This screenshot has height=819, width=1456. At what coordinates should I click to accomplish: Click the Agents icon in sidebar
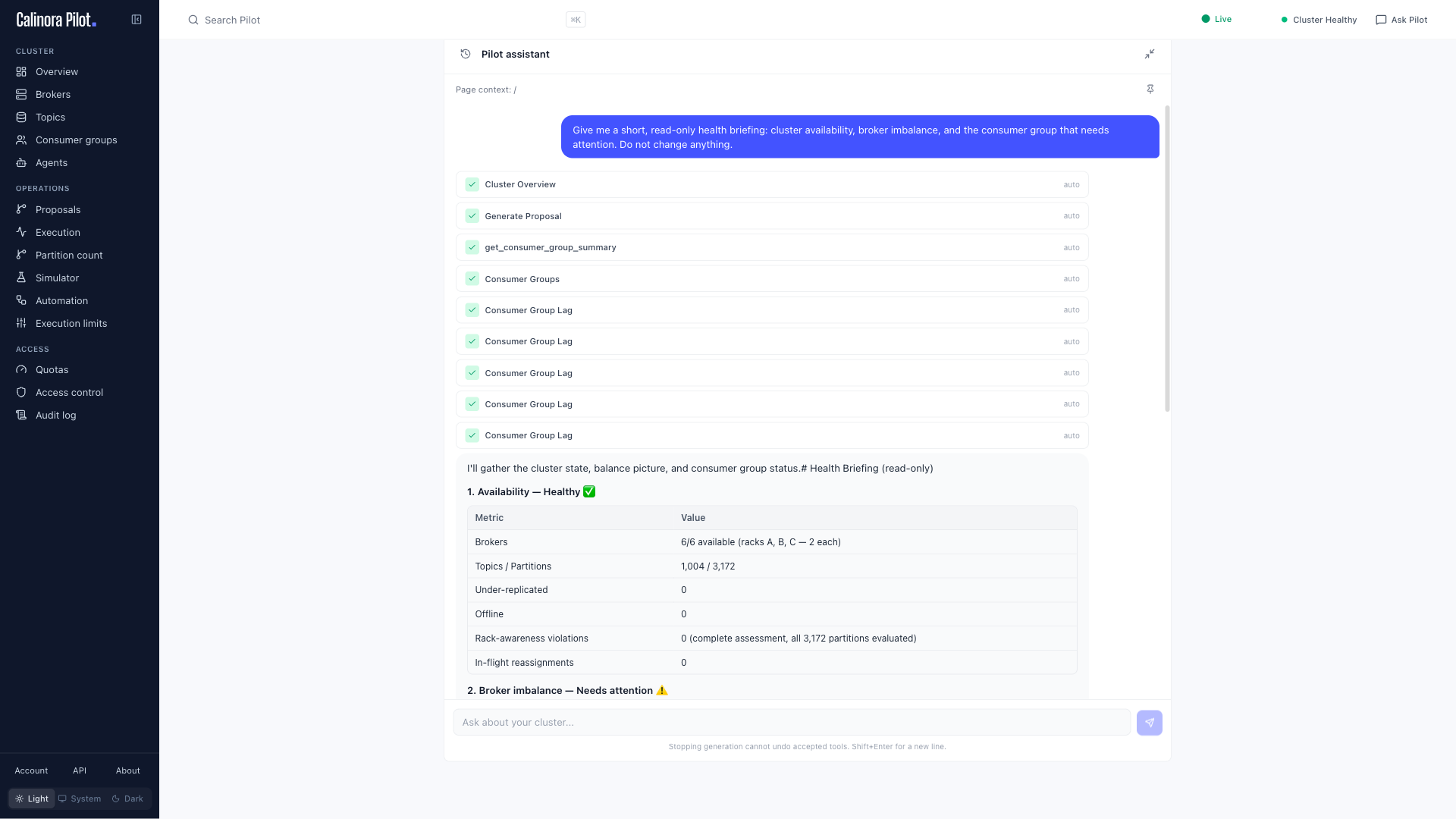(21, 162)
